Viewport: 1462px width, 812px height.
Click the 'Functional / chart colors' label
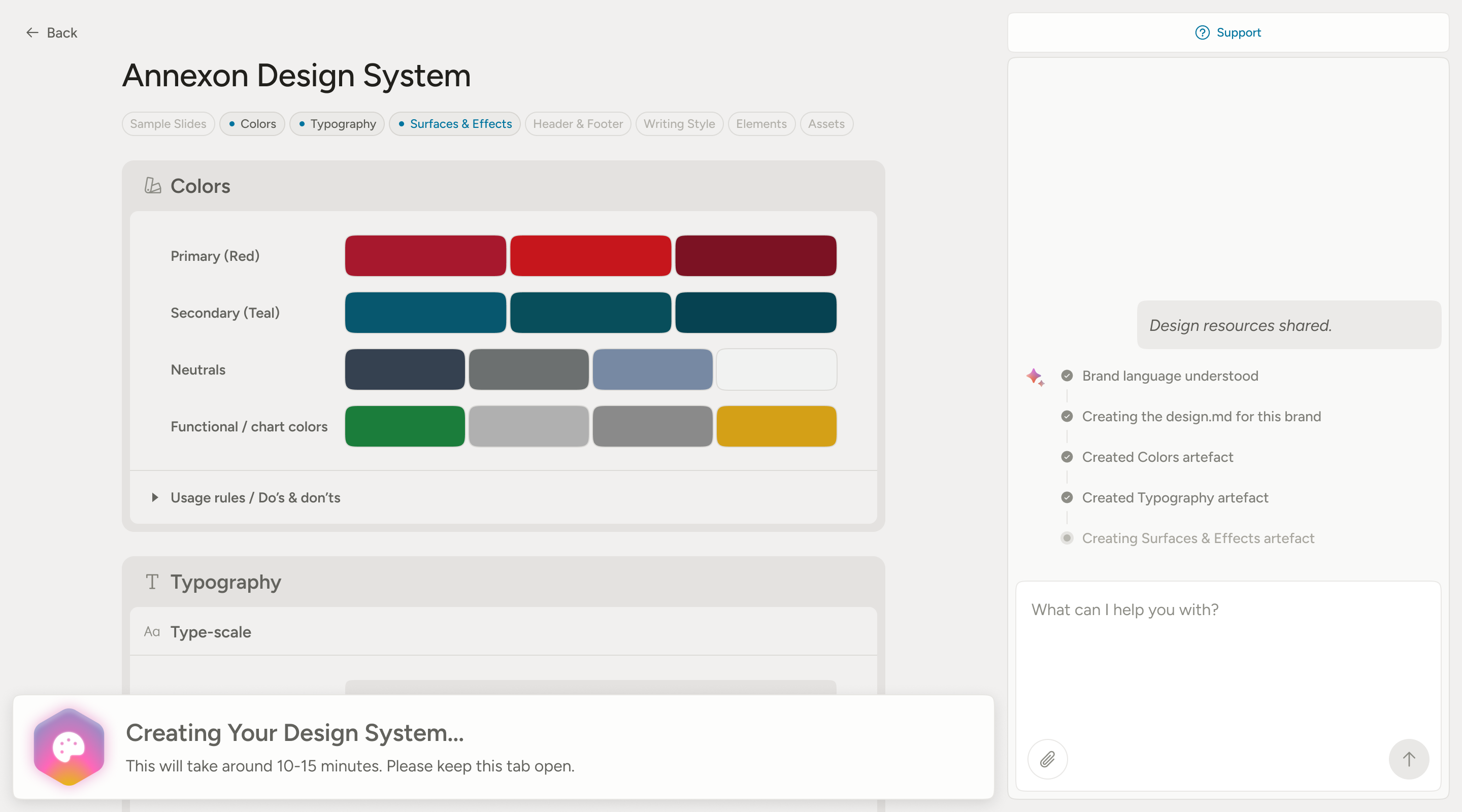[x=249, y=427]
